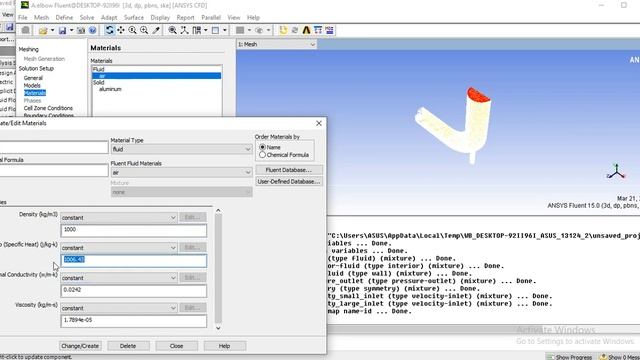Screen dimensions: 640x360
Task: Open the Solve menu
Action: (87, 18)
